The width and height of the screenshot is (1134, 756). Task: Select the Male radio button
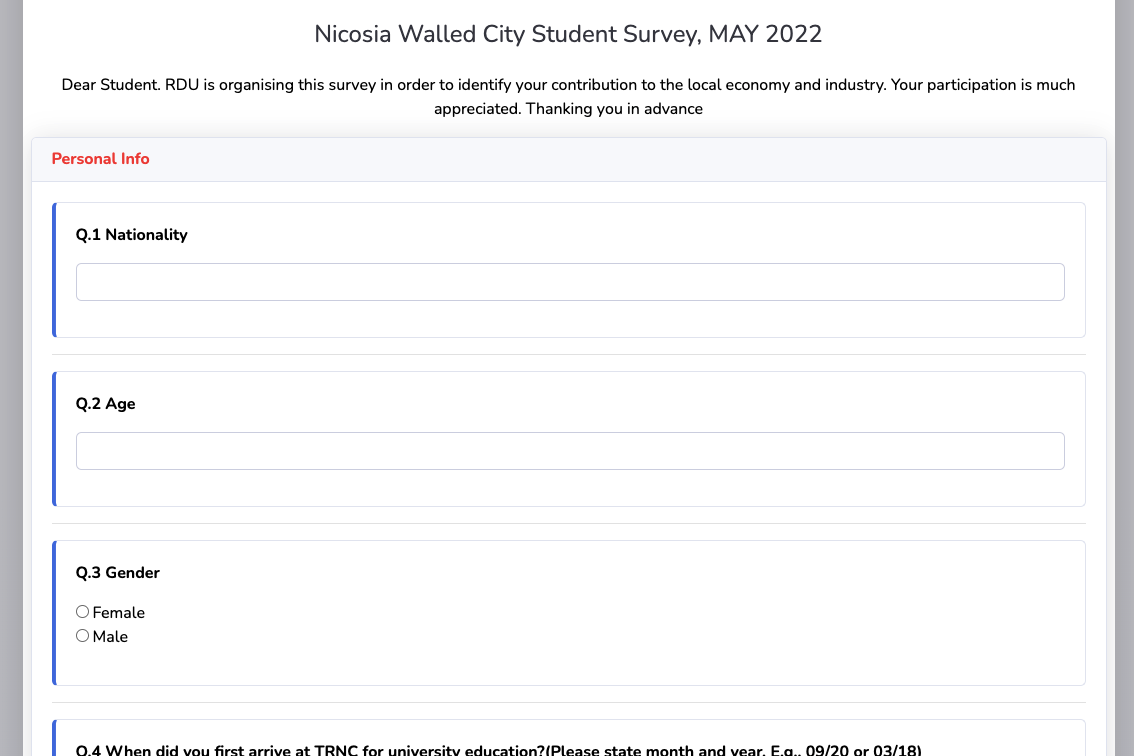[x=83, y=636]
